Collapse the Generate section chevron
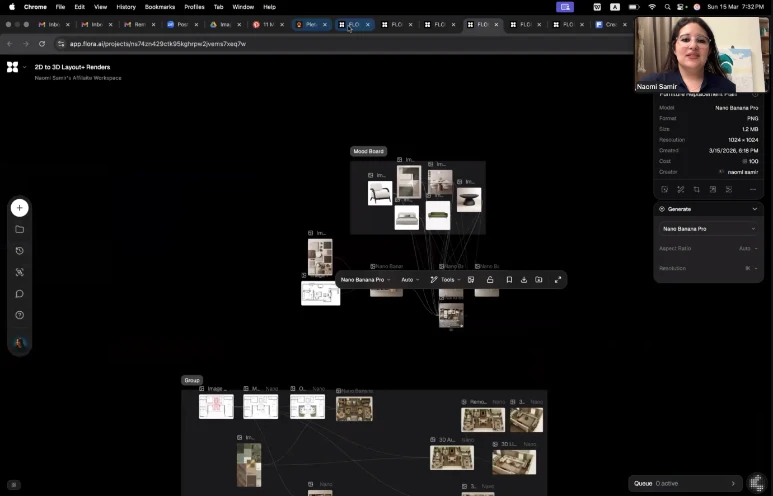Viewport: 773px width, 496px height. pos(754,209)
